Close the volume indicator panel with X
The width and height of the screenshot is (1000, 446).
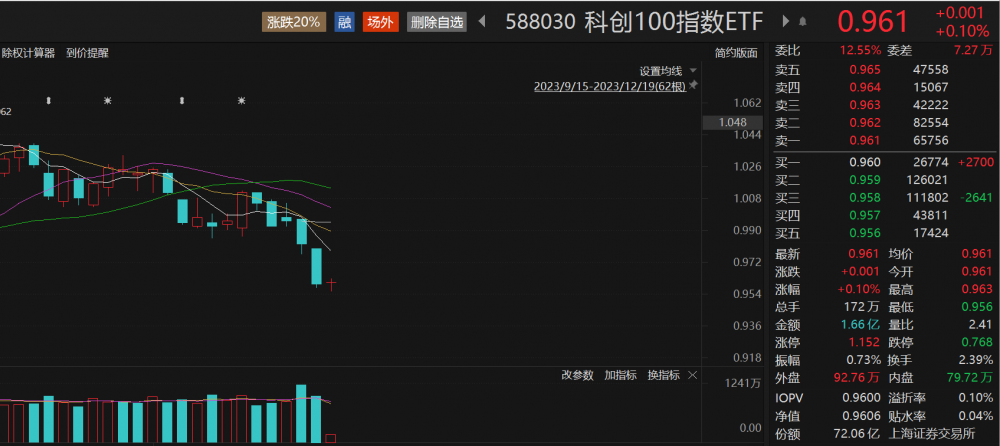click(691, 375)
